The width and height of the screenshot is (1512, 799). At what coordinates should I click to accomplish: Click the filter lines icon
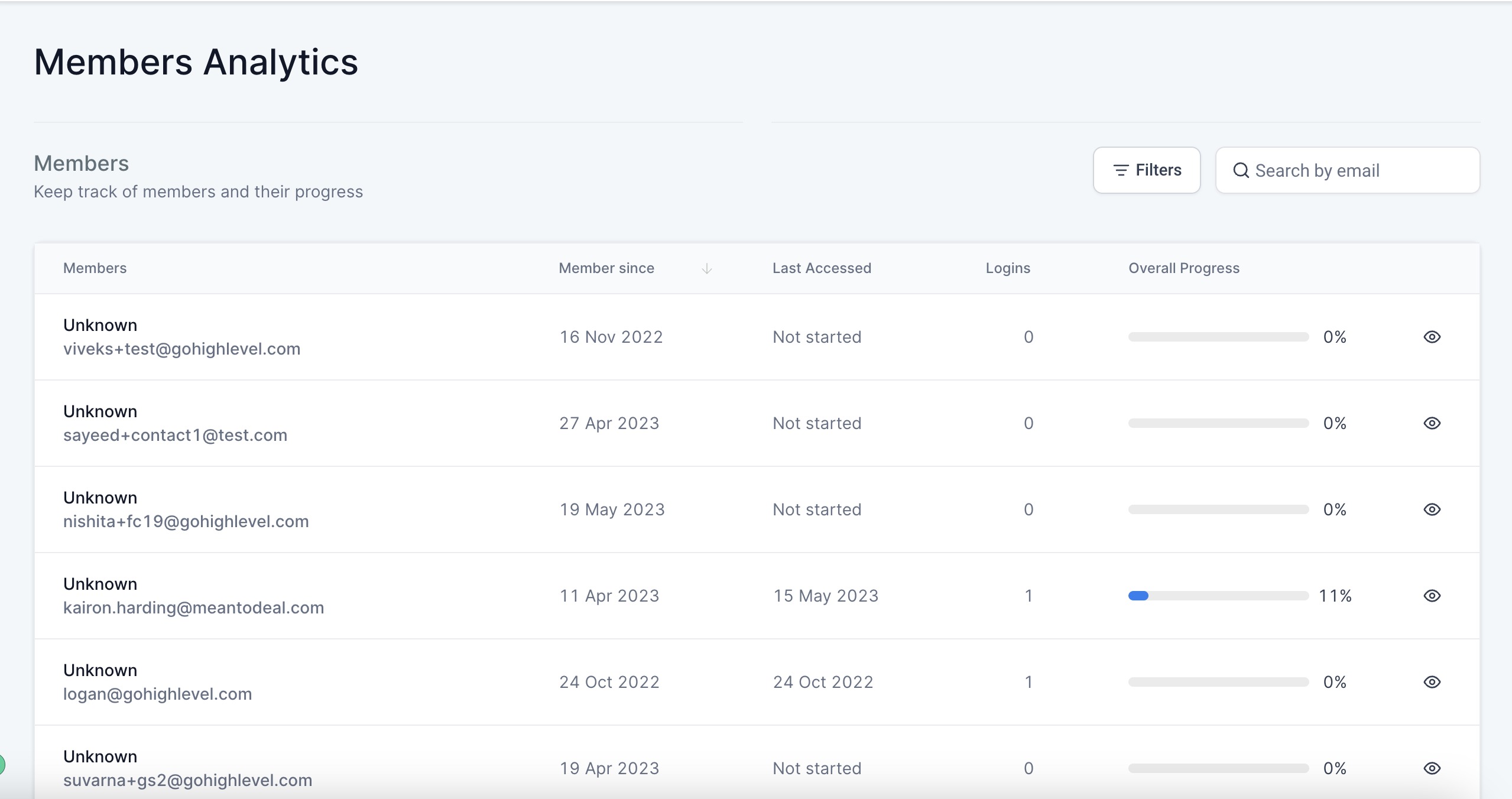pyautogui.click(x=1121, y=170)
